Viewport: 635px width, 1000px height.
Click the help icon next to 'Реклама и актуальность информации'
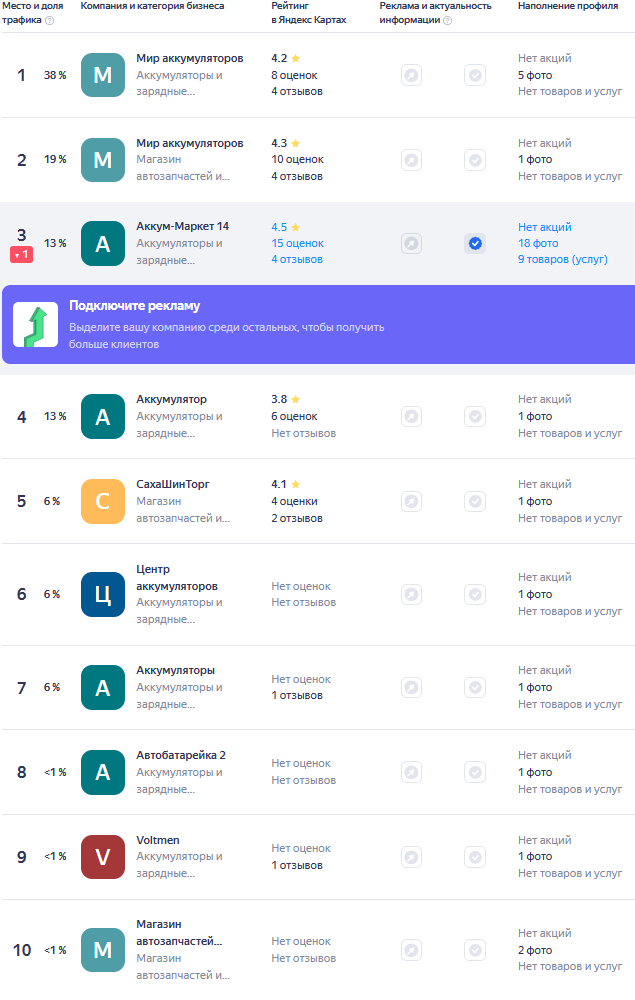click(x=448, y=20)
